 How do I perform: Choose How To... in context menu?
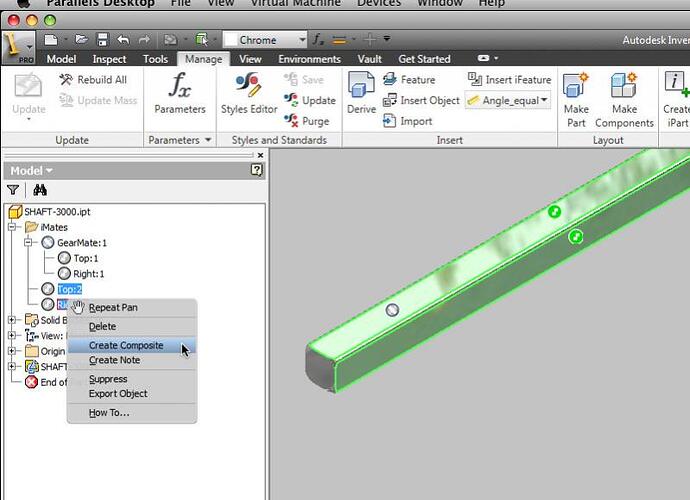tap(132, 413)
